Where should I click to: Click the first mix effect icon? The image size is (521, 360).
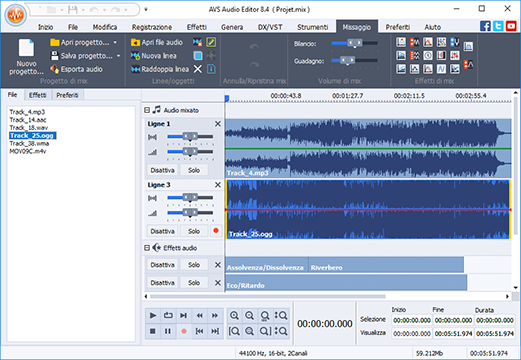pos(401,42)
